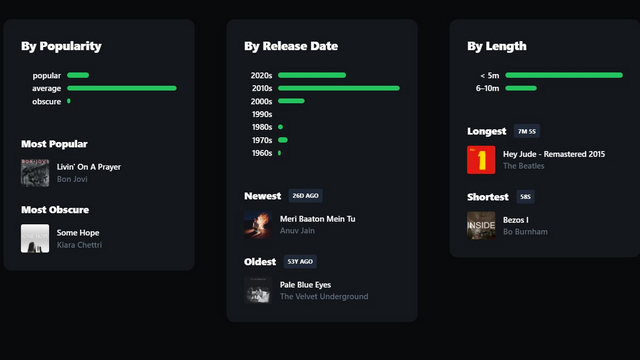Select the Bezos I song title
This screenshot has width=640, height=360.
tap(516, 220)
